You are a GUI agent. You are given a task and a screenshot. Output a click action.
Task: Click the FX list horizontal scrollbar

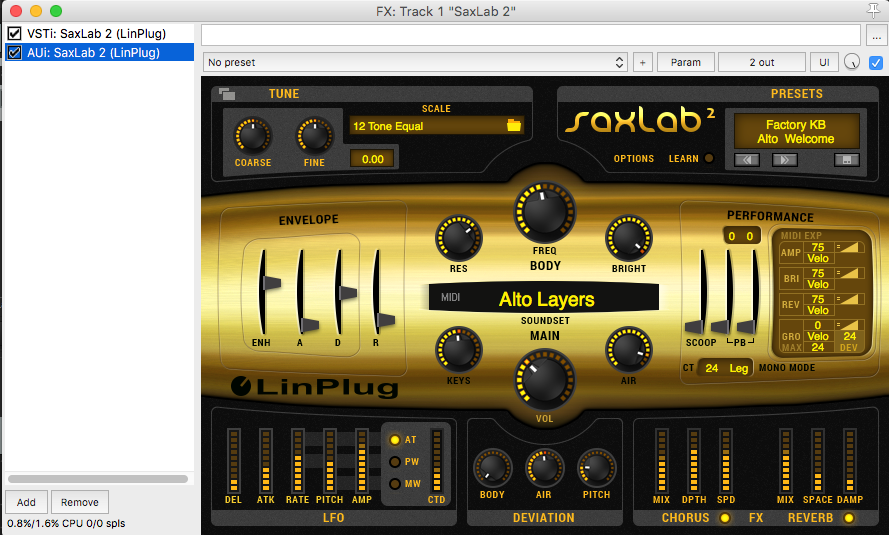[x=98, y=479]
